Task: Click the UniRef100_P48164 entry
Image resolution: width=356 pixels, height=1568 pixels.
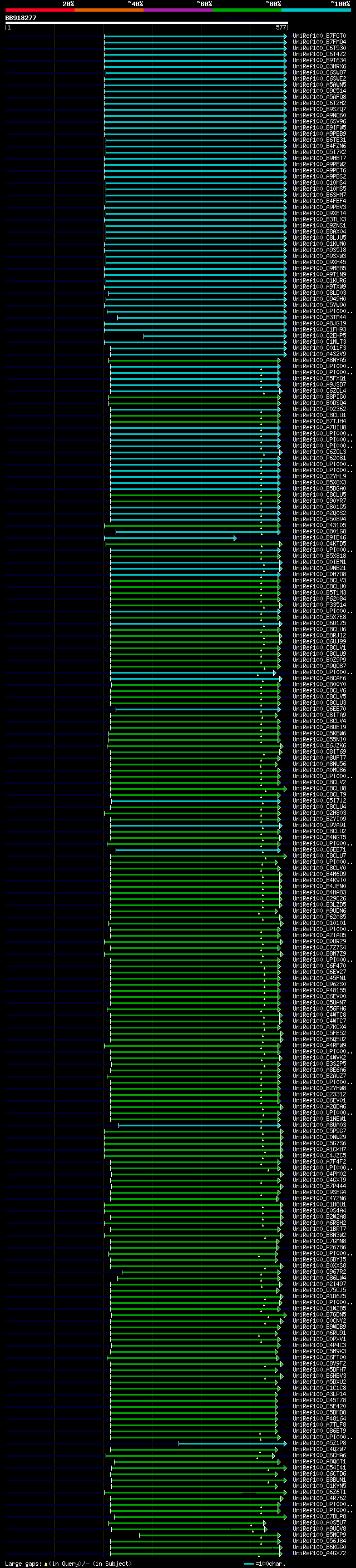Action: [x=319, y=1419]
